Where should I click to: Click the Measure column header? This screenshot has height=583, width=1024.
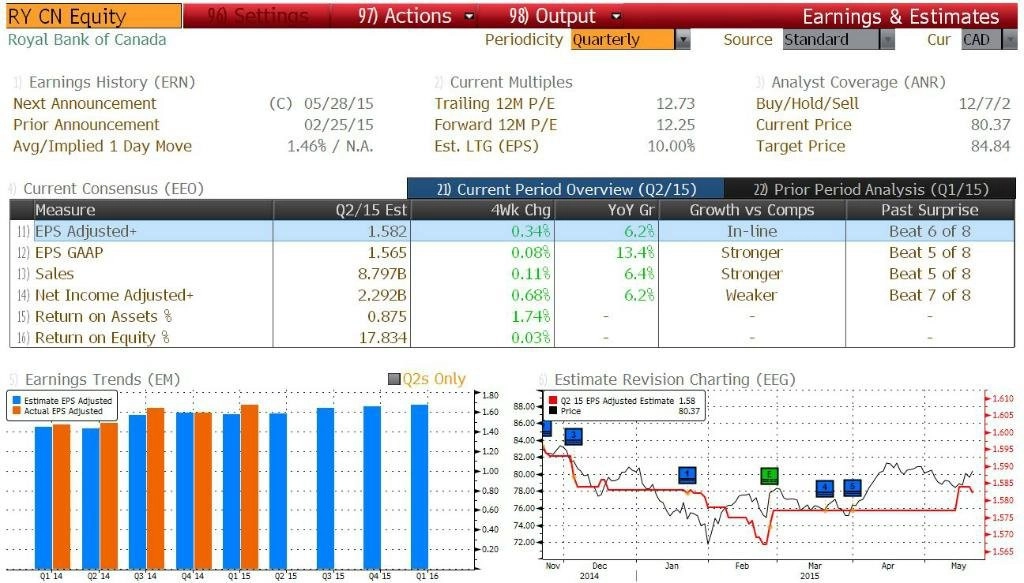tap(153, 210)
